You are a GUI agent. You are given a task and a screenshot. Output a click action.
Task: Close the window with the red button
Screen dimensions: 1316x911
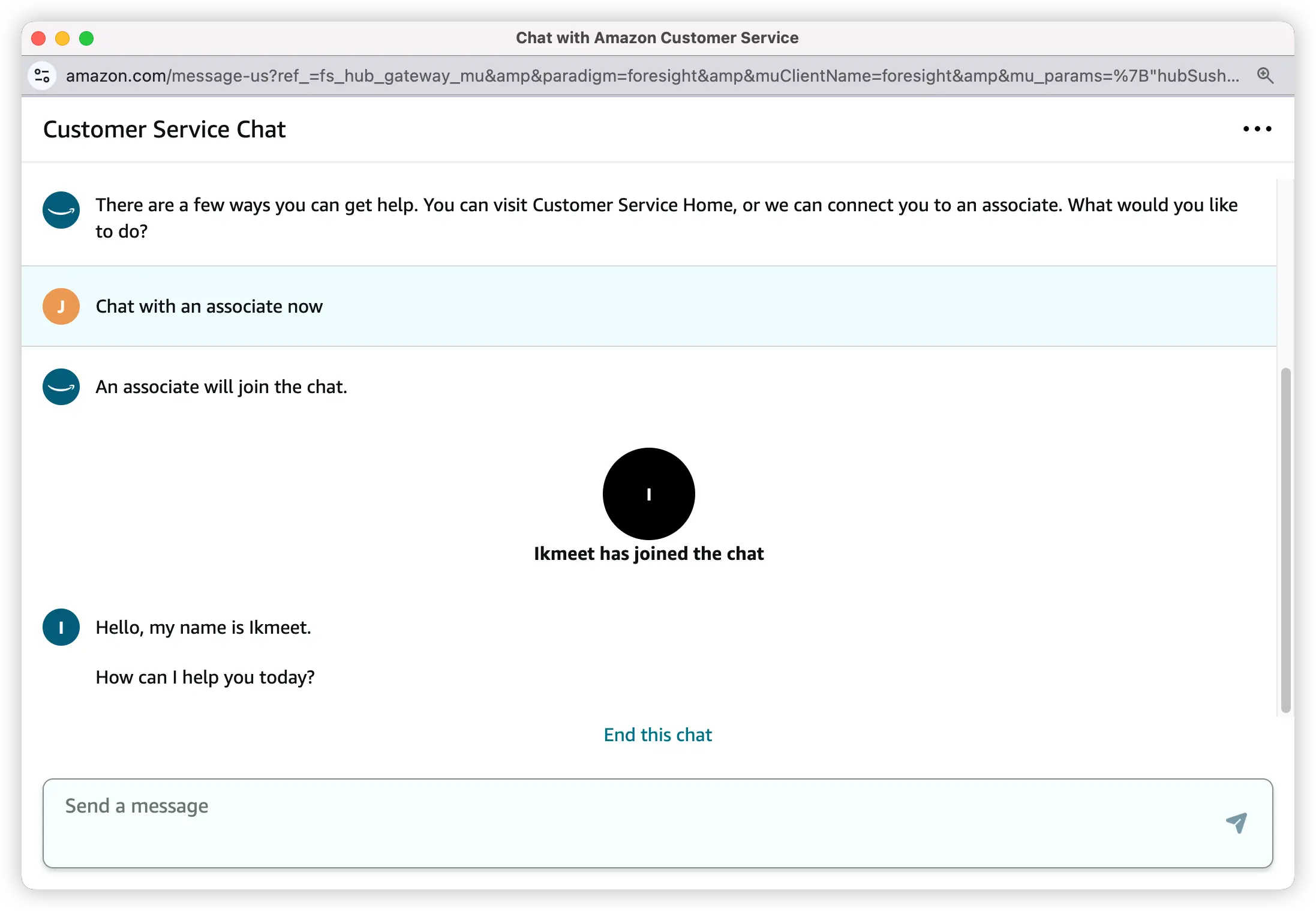[38, 38]
